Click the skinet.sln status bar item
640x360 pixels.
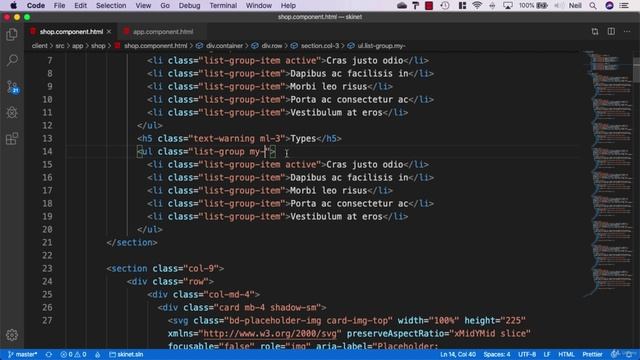[126, 354]
